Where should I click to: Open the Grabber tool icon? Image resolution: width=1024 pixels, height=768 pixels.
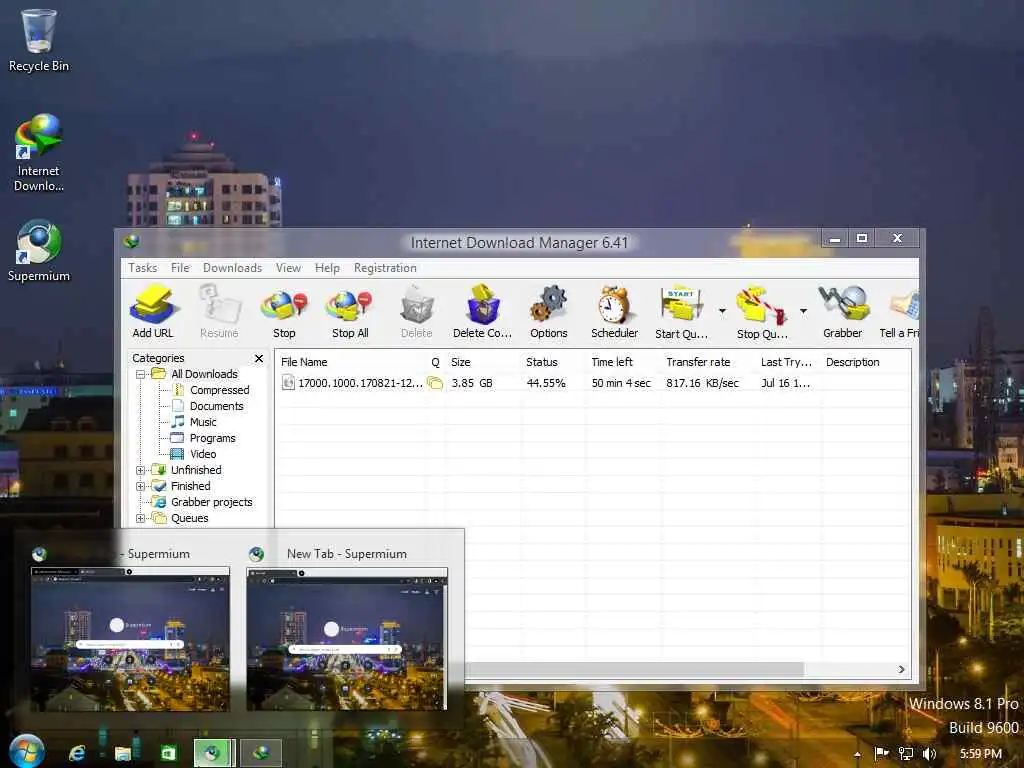point(842,312)
